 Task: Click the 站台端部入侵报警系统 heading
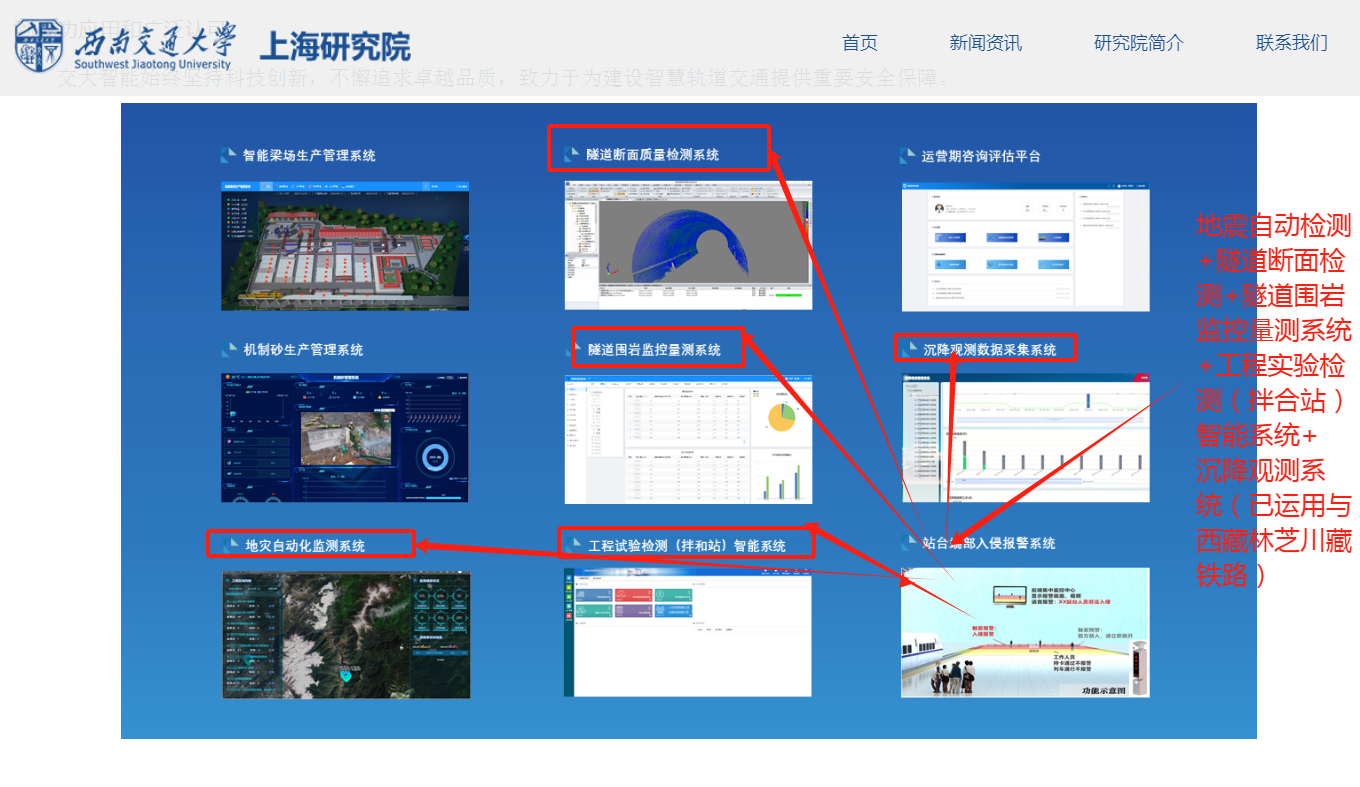coord(989,543)
